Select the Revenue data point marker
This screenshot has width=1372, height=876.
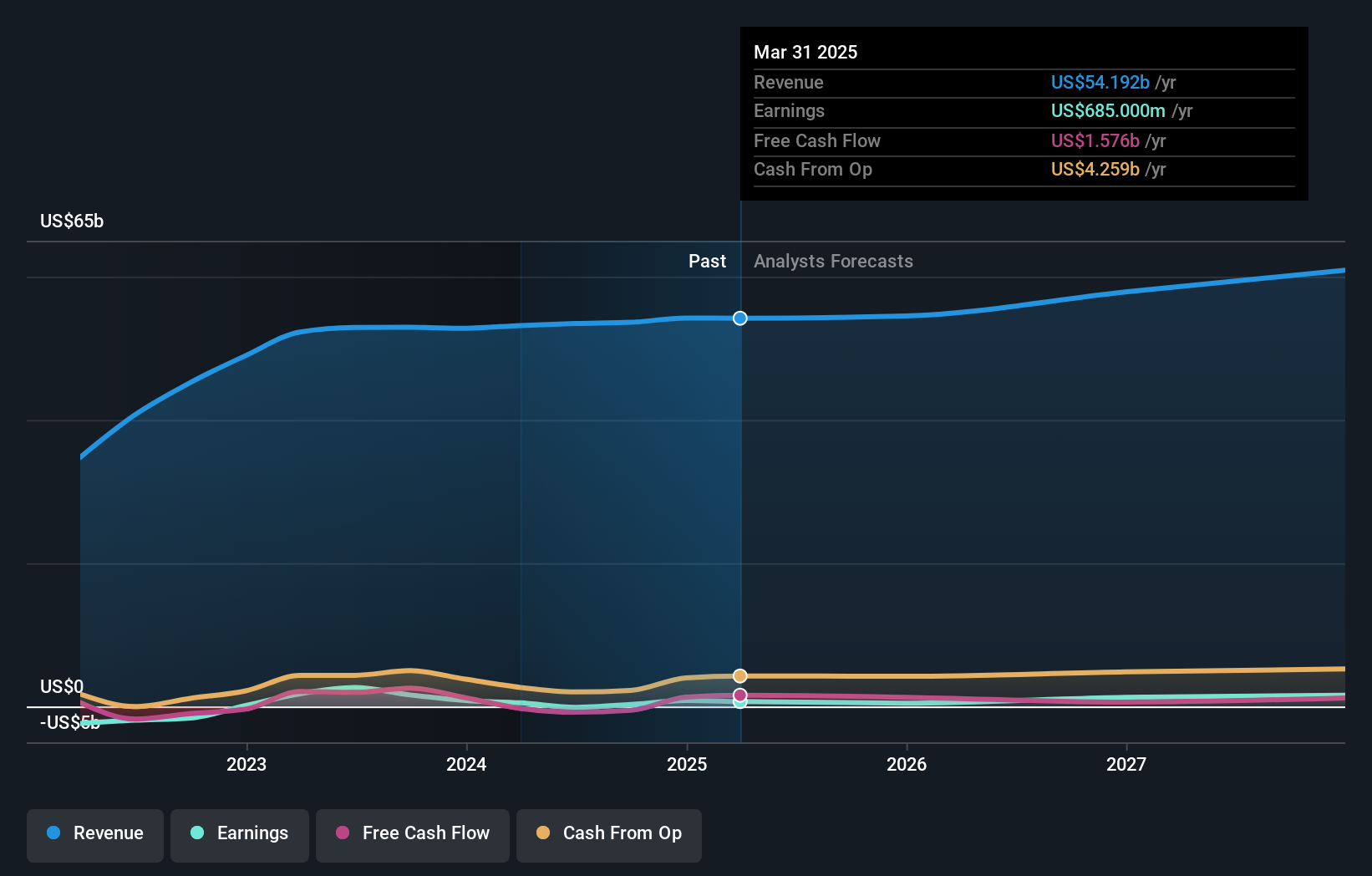point(740,318)
